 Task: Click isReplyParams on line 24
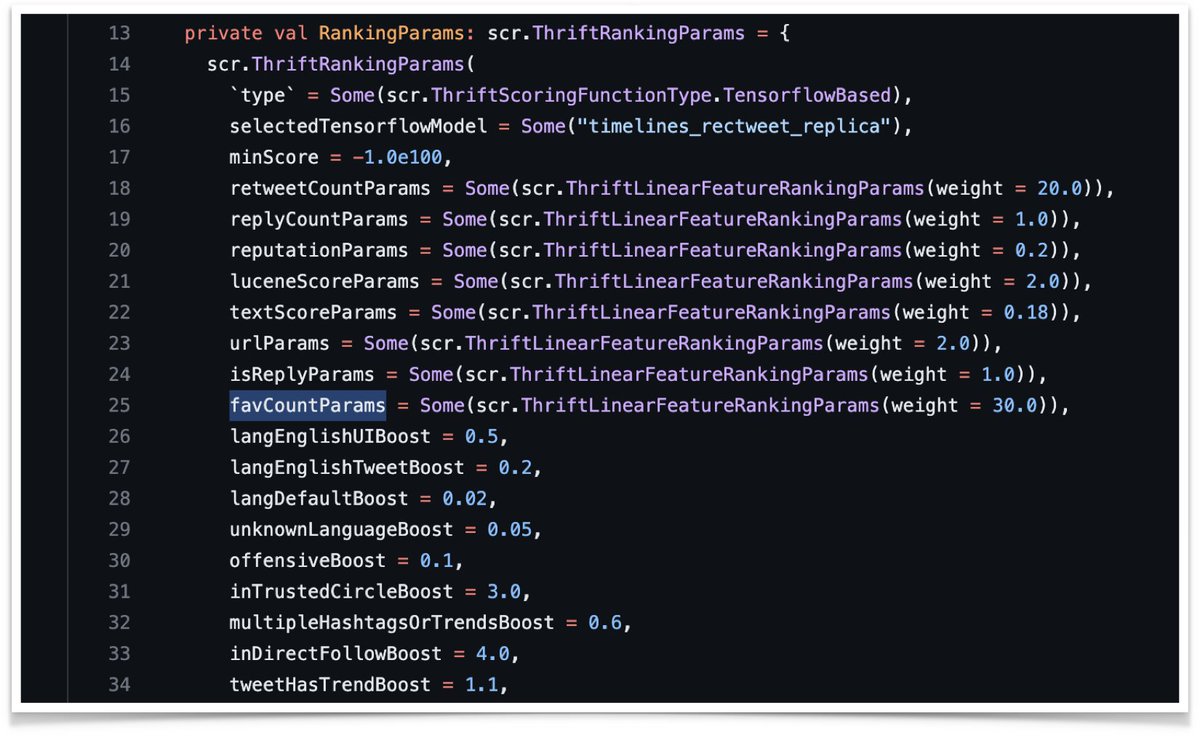click(302, 374)
